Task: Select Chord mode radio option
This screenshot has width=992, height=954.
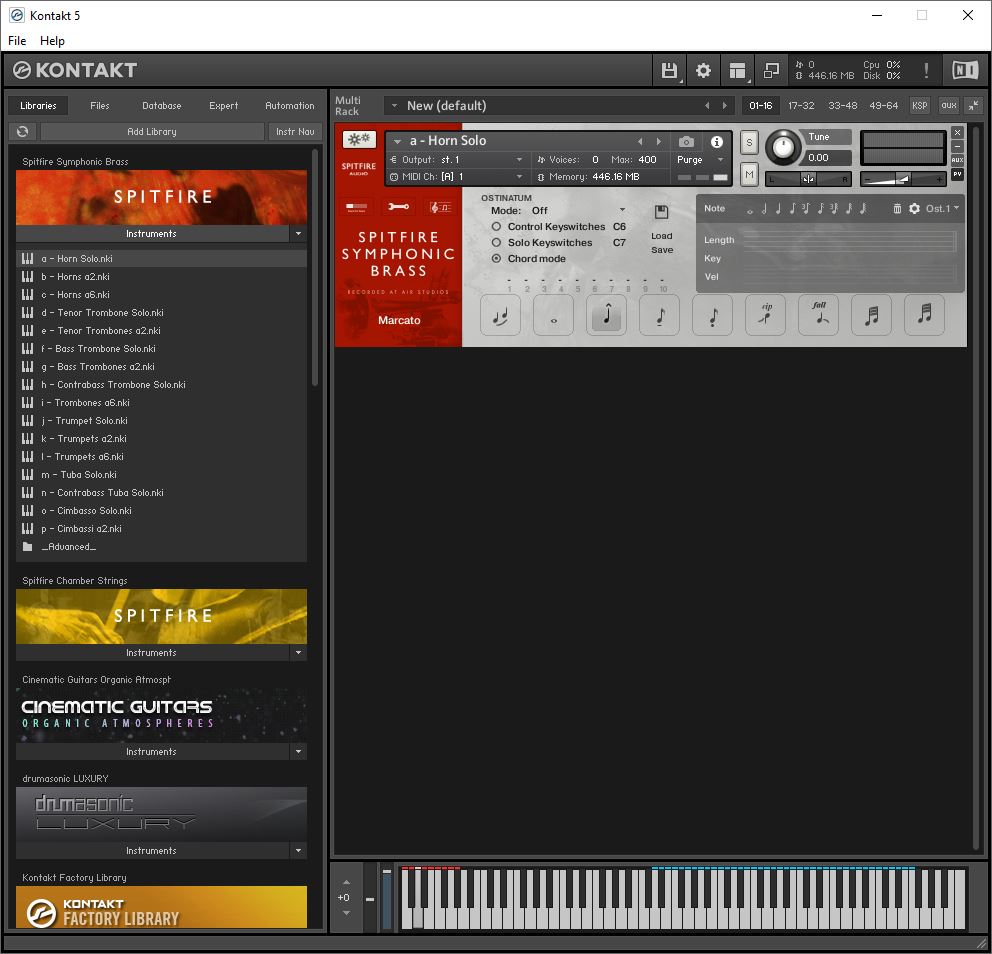Action: [496, 258]
